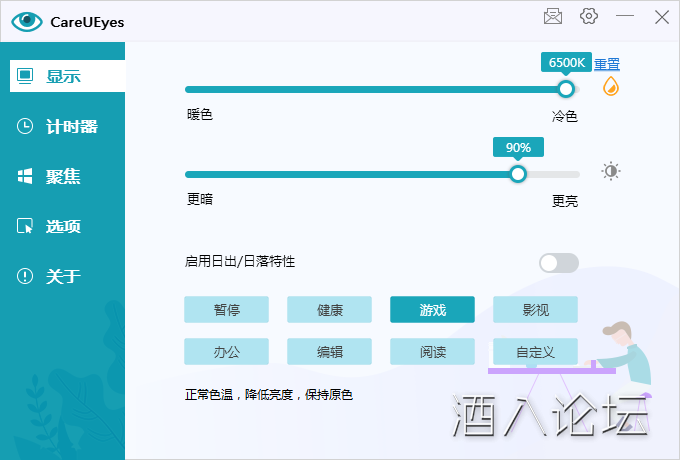Click the color temperature slider handle
Screen dimensions: 680x460
[566, 88]
